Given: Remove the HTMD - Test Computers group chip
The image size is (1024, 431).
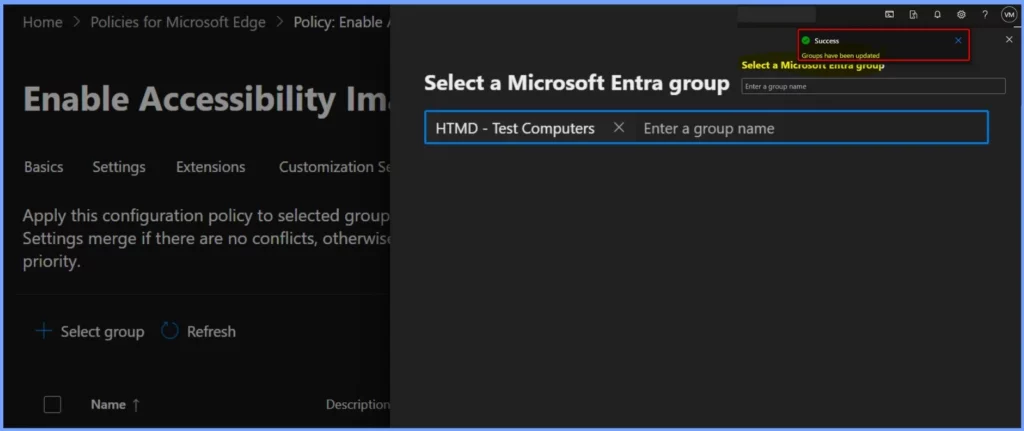Looking at the screenshot, I should (x=619, y=127).
